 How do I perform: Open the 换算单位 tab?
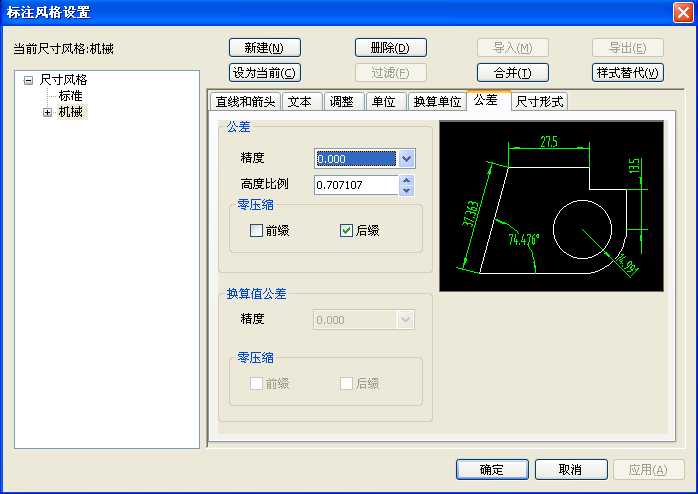pyautogui.click(x=437, y=102)
